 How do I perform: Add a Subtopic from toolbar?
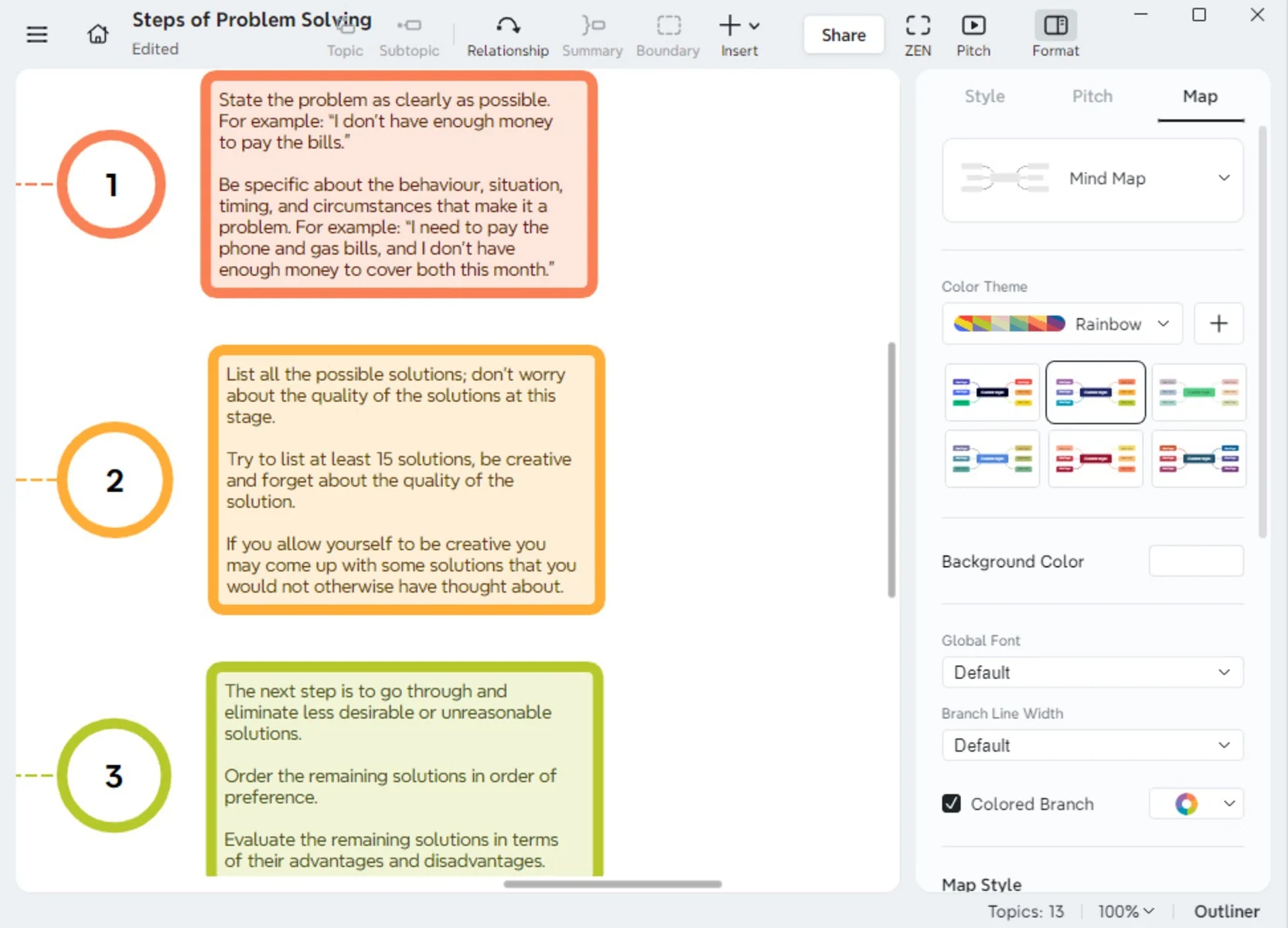[x=409, y=36]
